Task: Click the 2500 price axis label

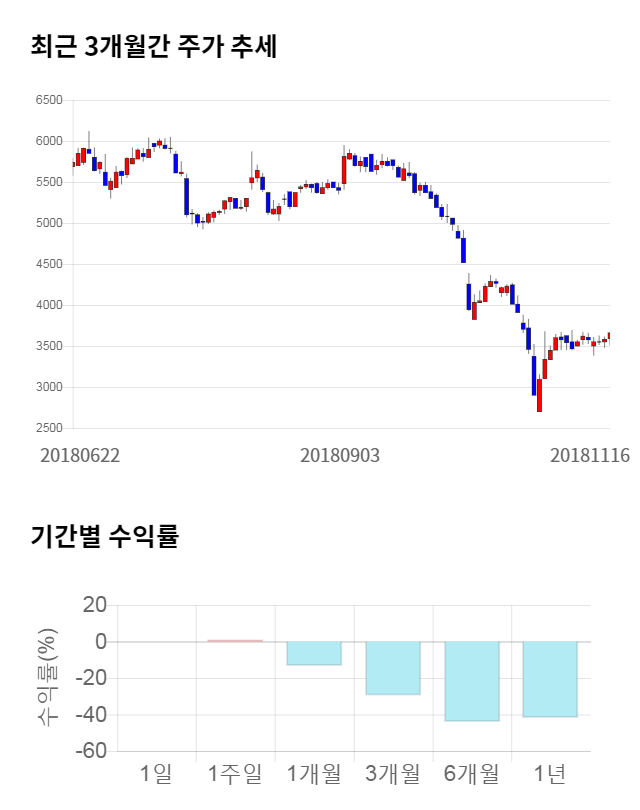Action: pyautogui.click(x=48, y=428)
